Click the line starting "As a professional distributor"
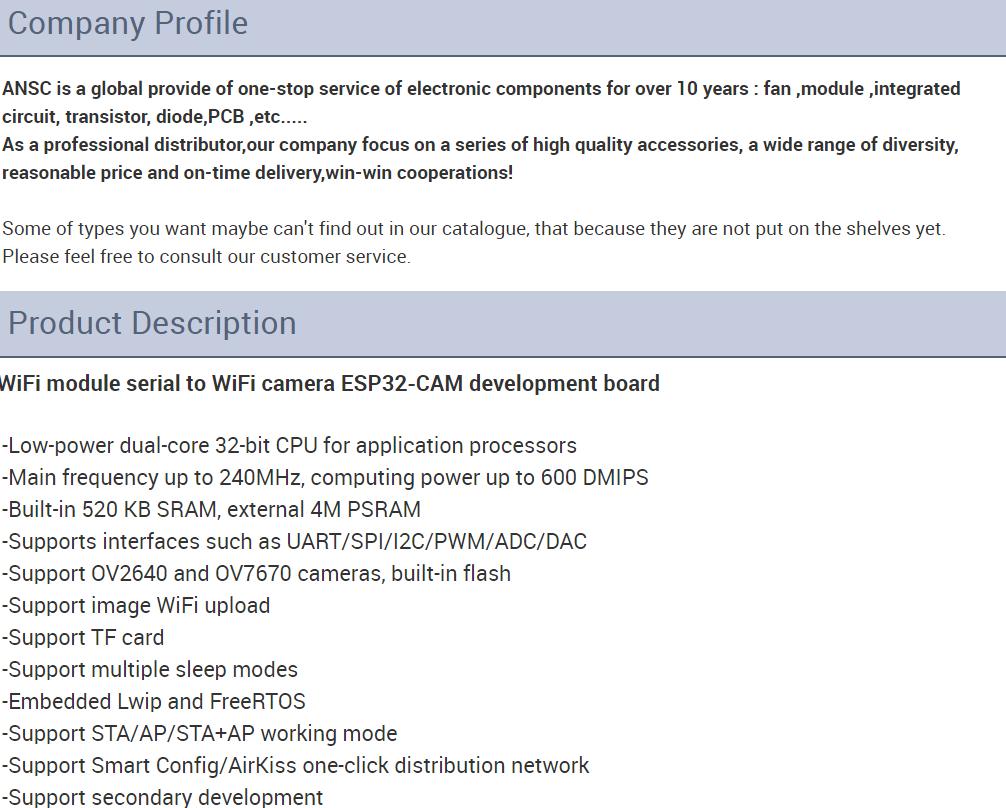The width and height of the screenshot is (1006, 808). pyautogui.click(x=481, y=145)
